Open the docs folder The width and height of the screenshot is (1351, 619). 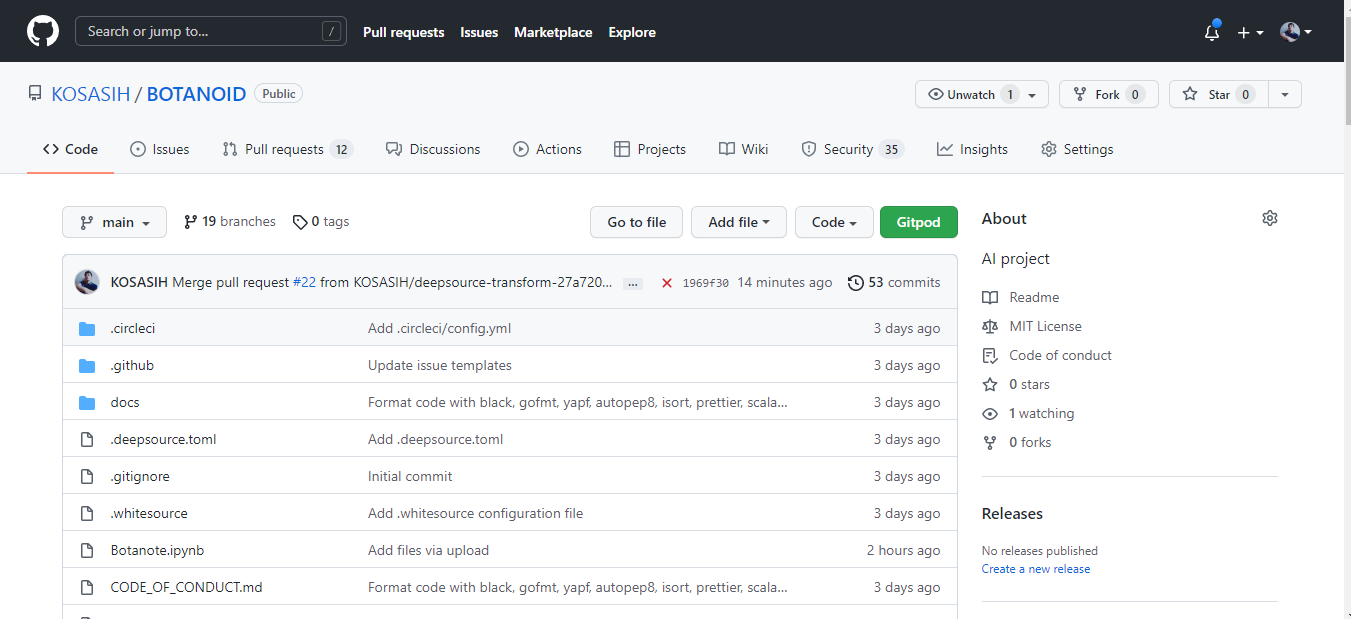click(x=125, y=402)
